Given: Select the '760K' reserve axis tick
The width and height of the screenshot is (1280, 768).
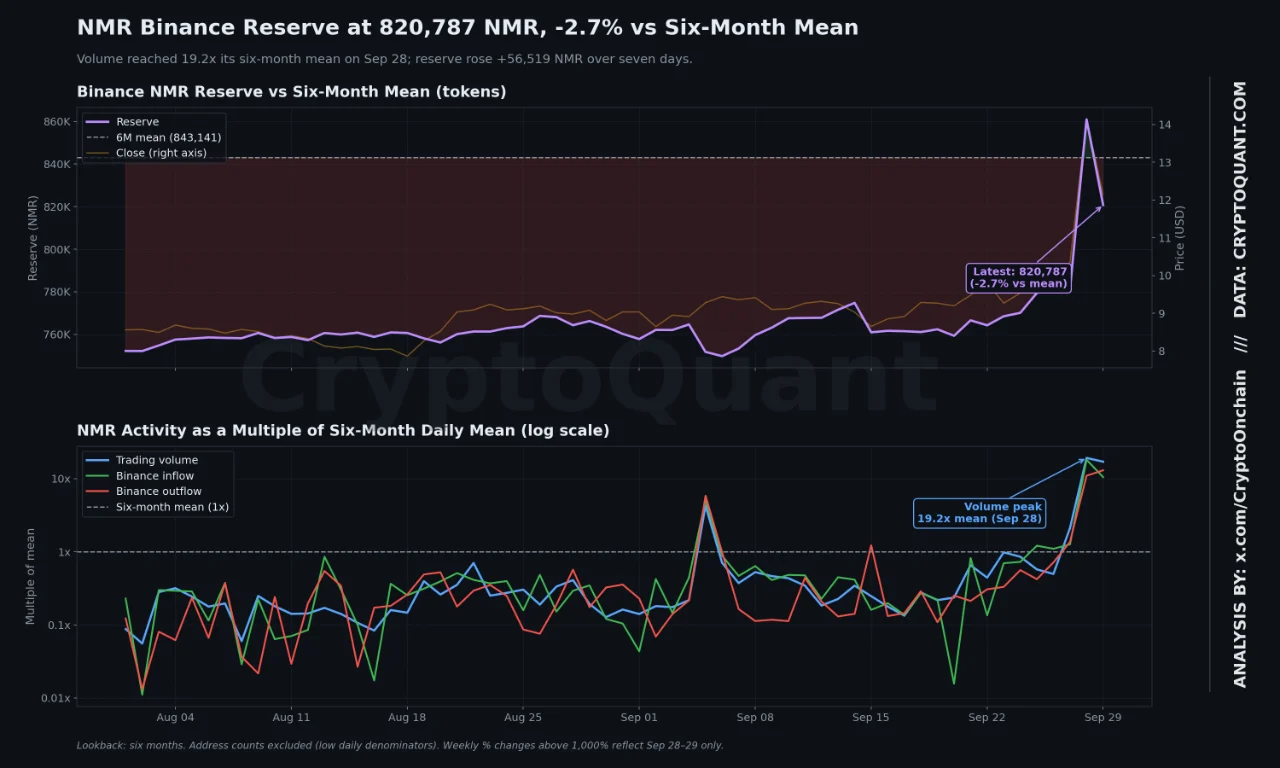Looking at the screenshot, I should click(56, 335).
